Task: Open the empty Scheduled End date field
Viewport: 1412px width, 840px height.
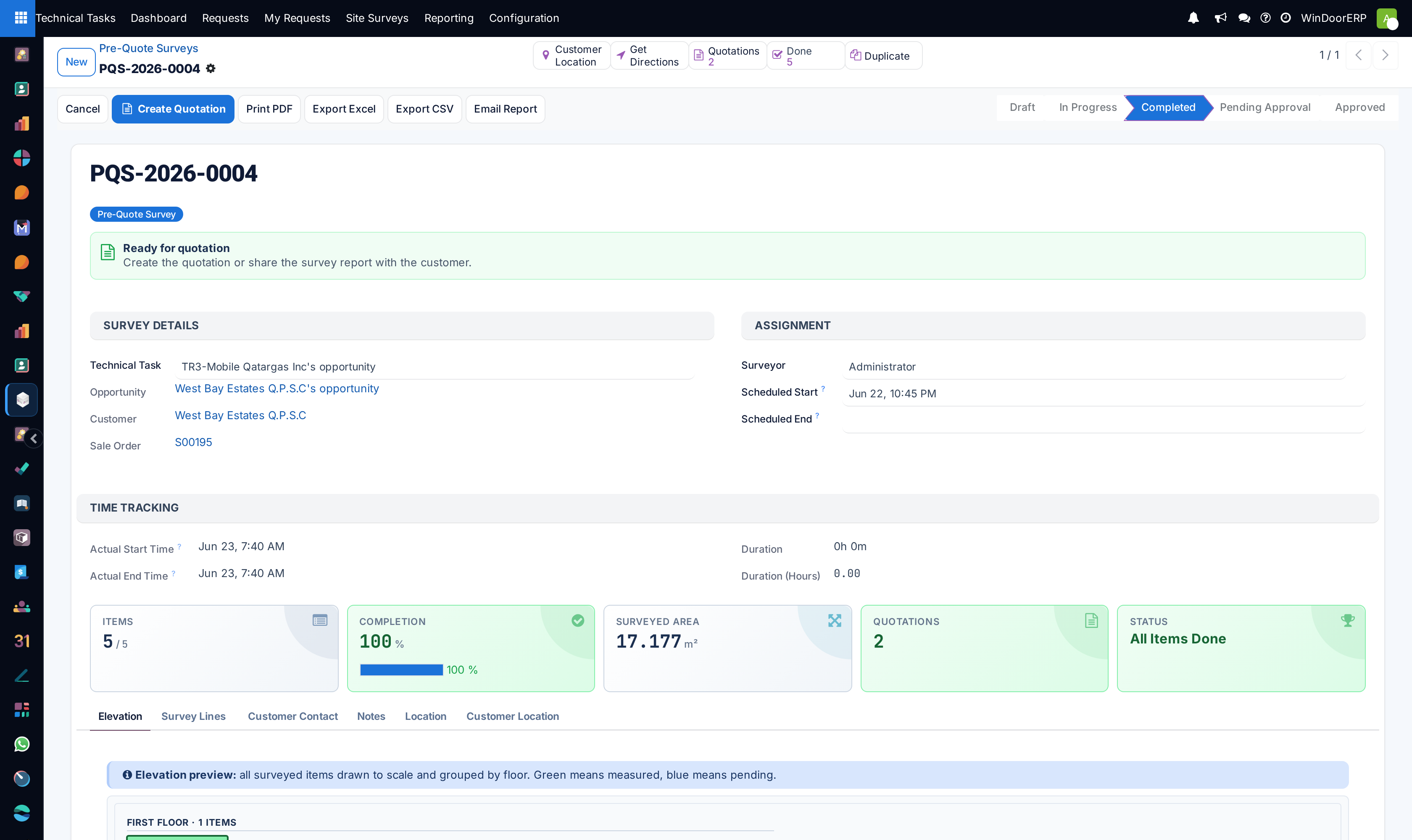Action: coord(1104,420)
